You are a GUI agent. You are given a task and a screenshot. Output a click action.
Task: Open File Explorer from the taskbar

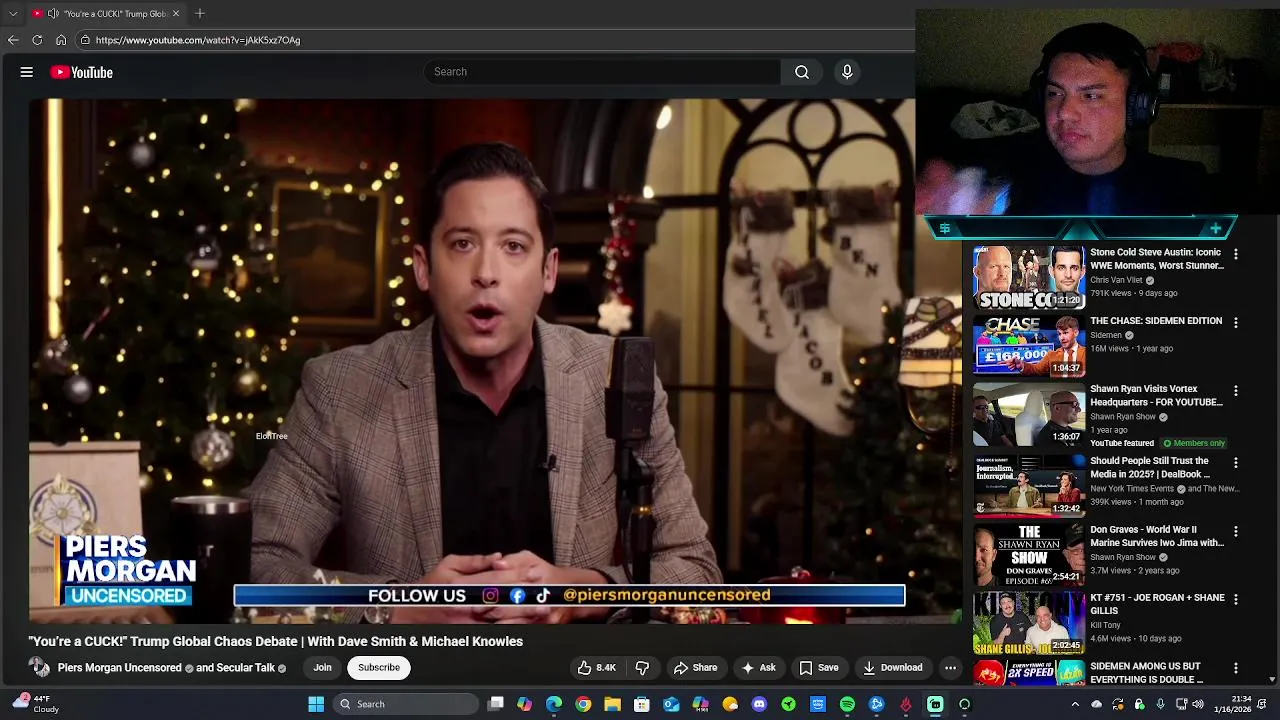(x=612, y=704)
